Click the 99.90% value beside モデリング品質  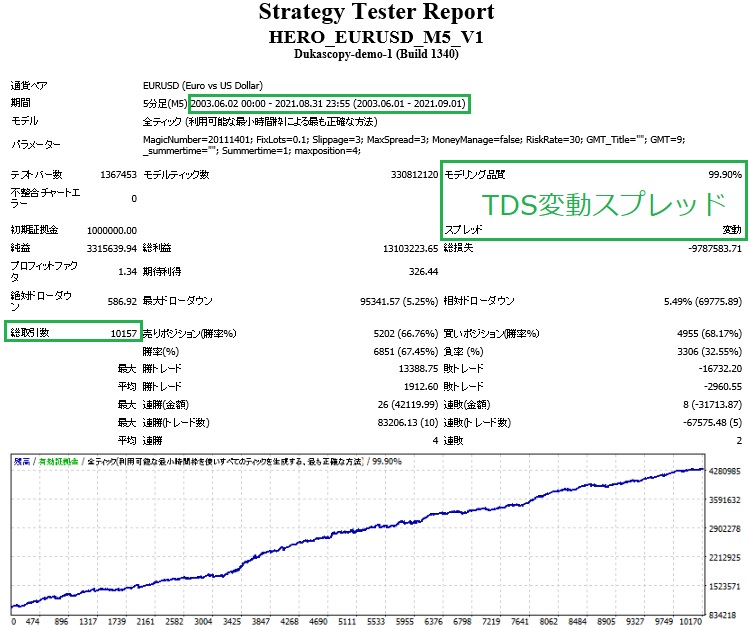725,175
